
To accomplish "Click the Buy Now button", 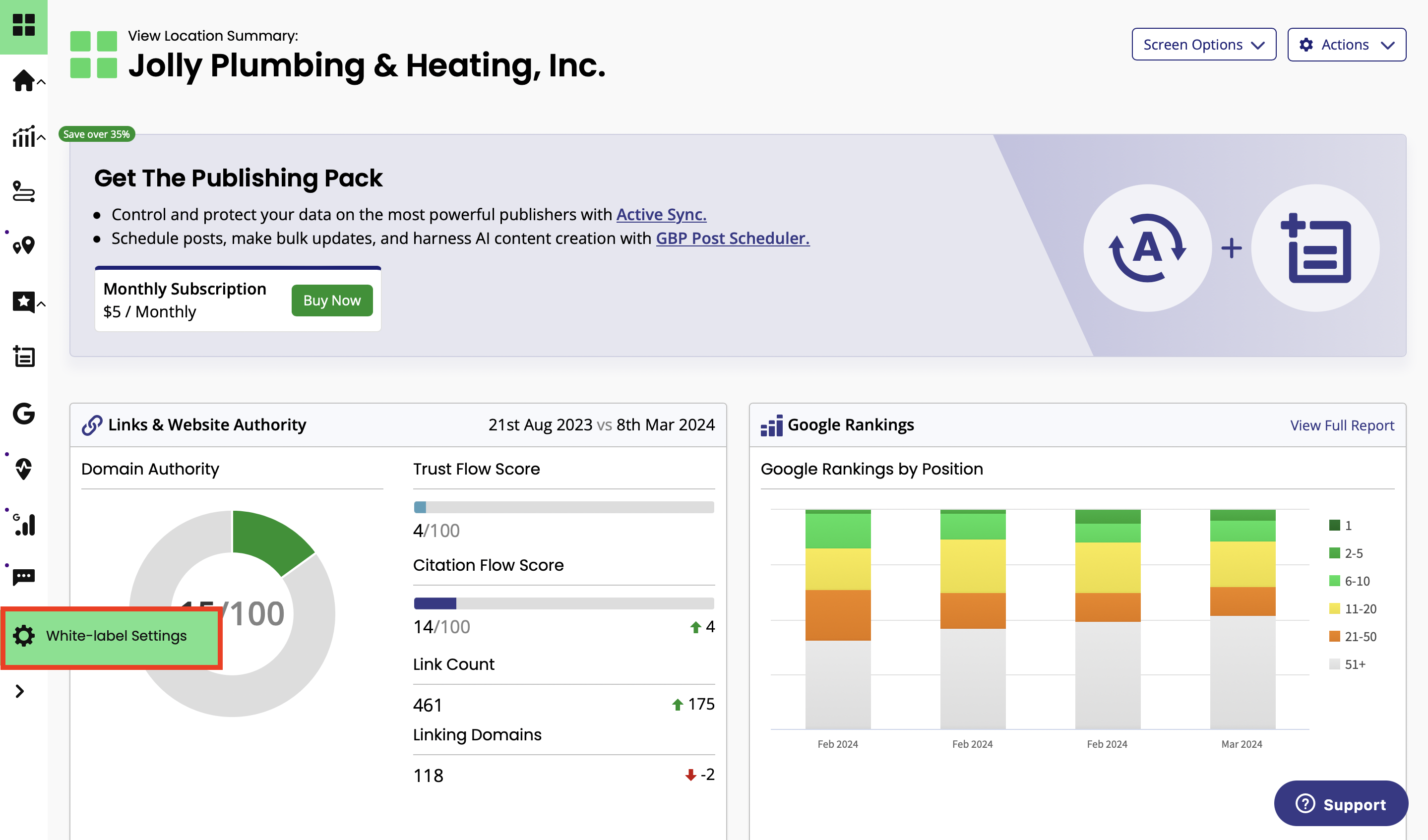I will (331, 300).
